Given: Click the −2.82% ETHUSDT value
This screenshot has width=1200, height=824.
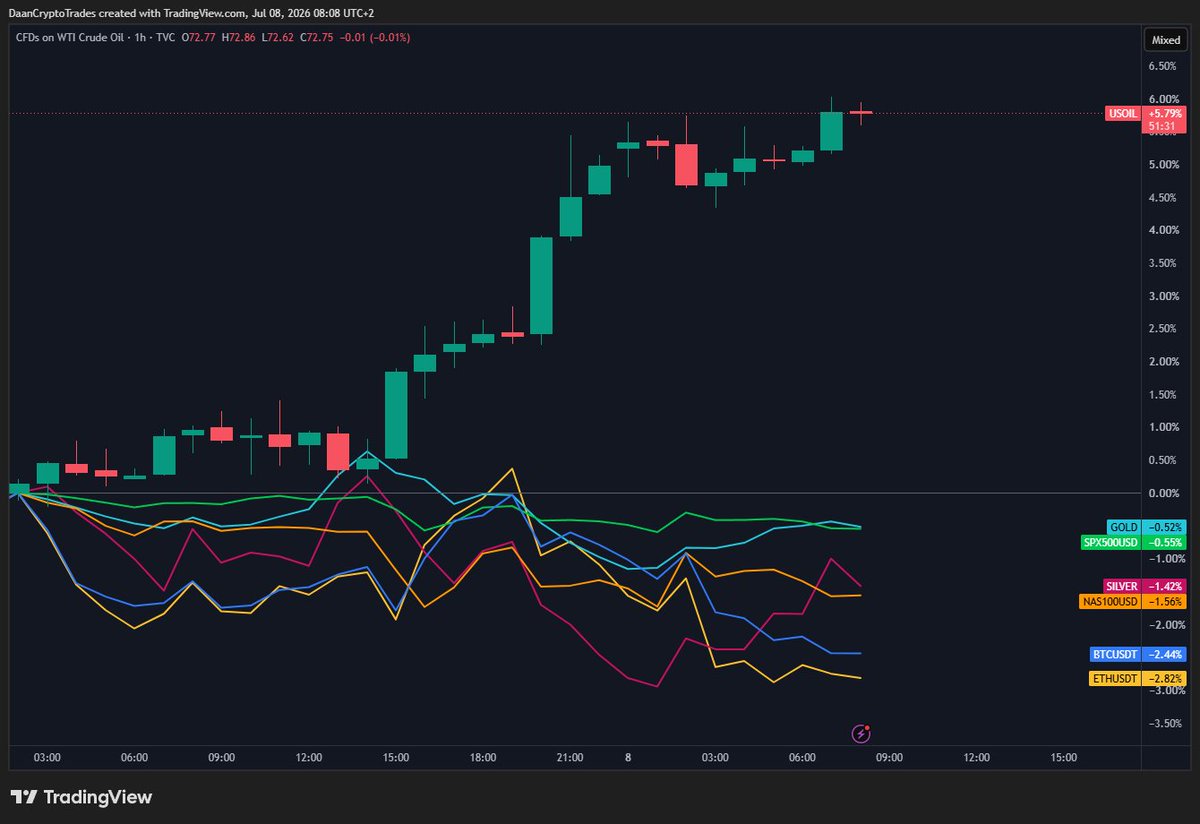Looking at the screenshot, I should [1165, 679].
